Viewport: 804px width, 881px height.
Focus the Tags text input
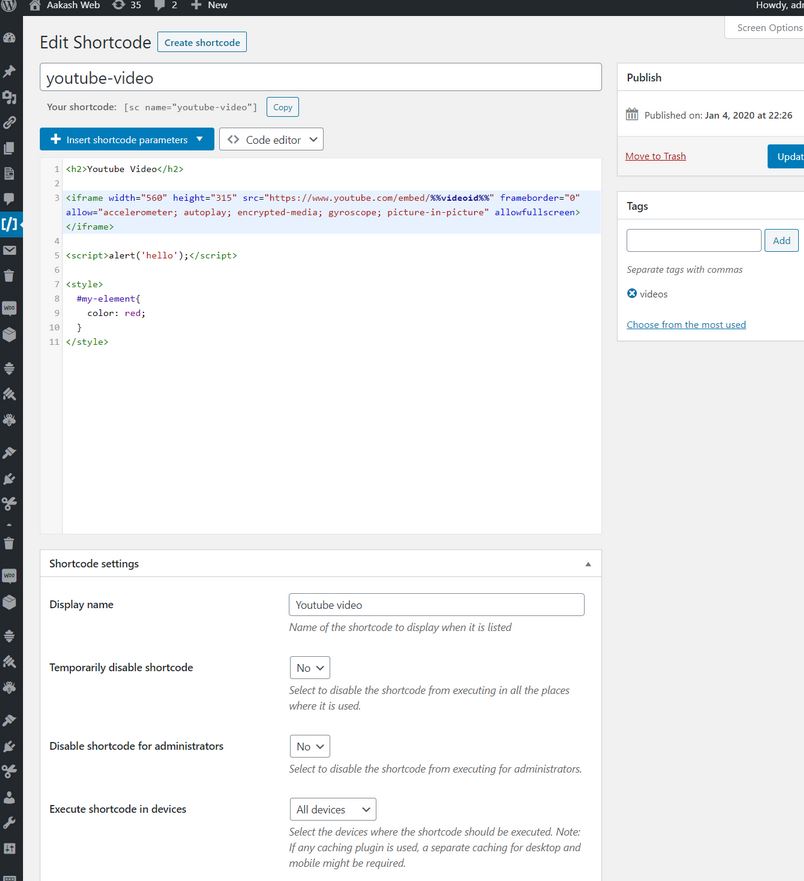694,240
